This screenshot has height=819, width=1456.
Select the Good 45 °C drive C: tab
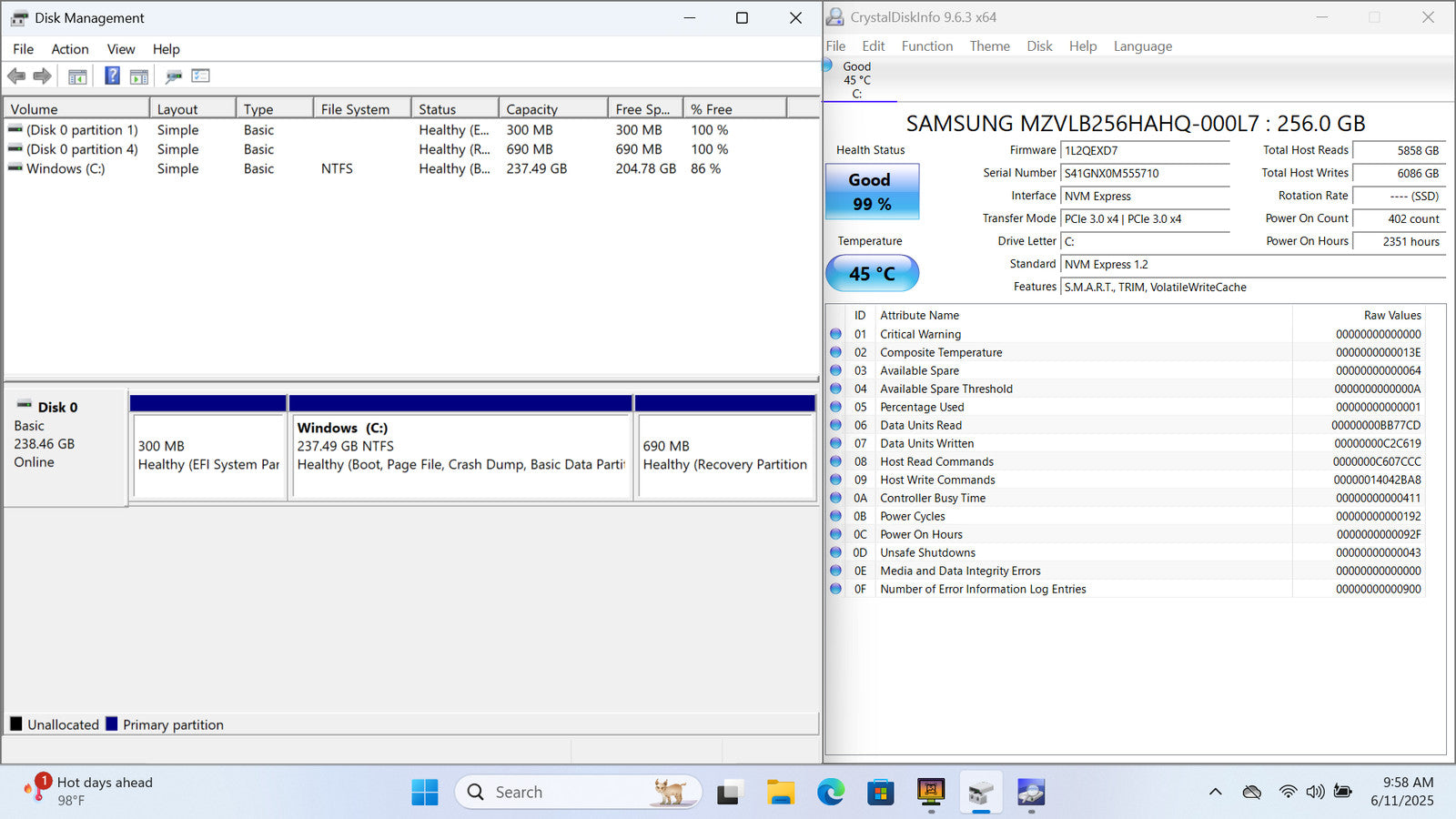click(859, 80)
